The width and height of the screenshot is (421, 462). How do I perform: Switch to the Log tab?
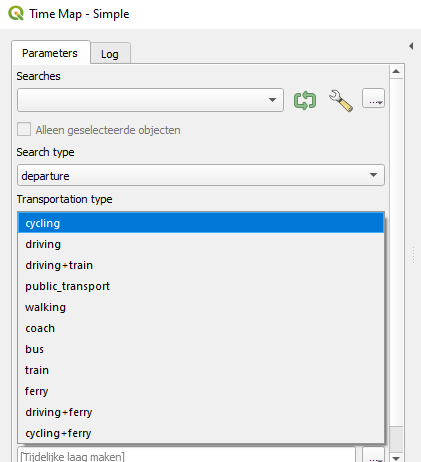pyautogui.click(x=110, y=53)
